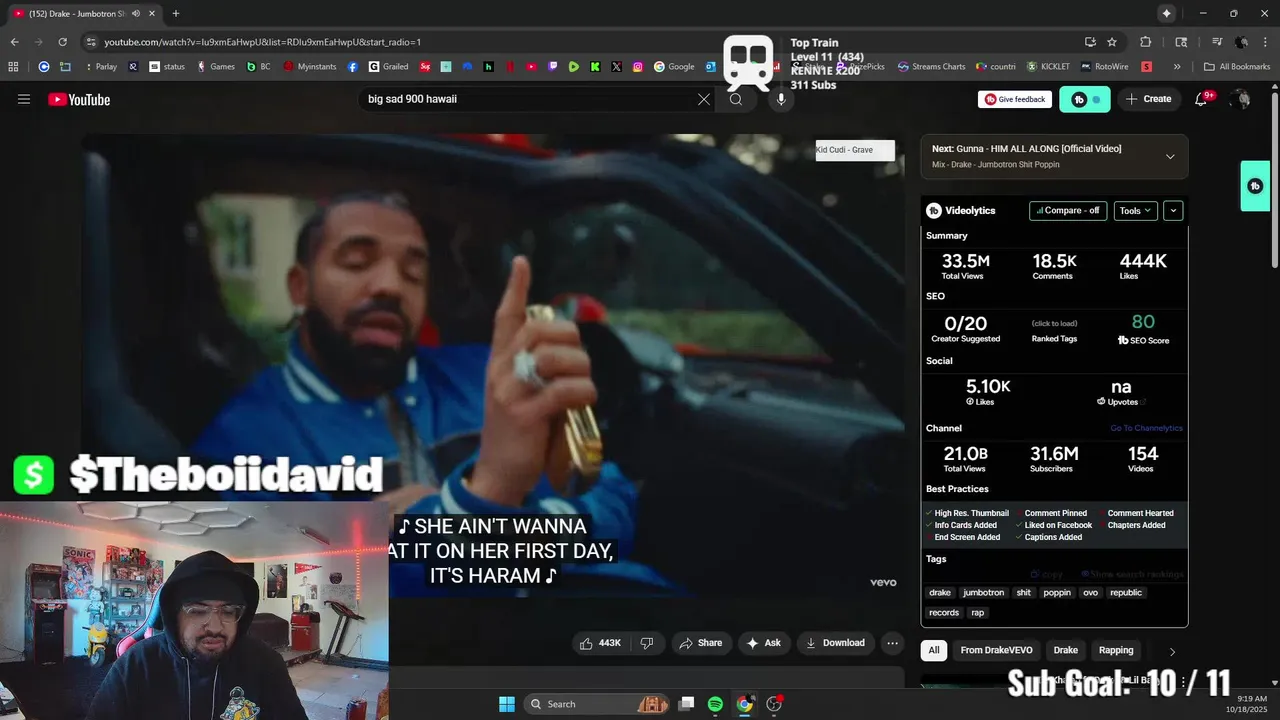Like the video with the 443K thumbs-up
Viewport: 1280px width, 720px height.
click(x=600, y=643)
